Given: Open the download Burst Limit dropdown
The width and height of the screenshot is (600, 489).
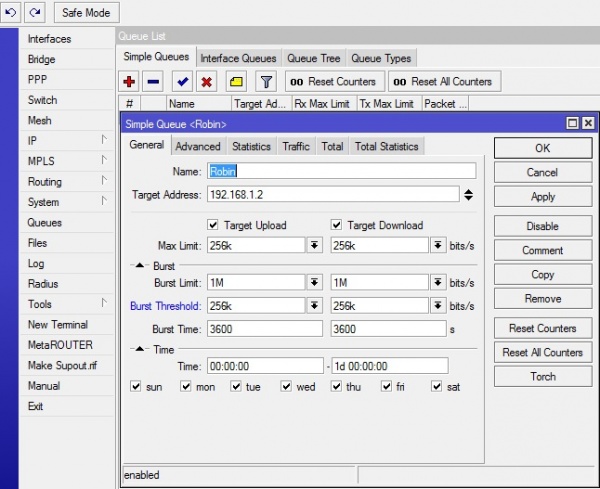Looking at the screenshot, I should [x=438, y=284].
